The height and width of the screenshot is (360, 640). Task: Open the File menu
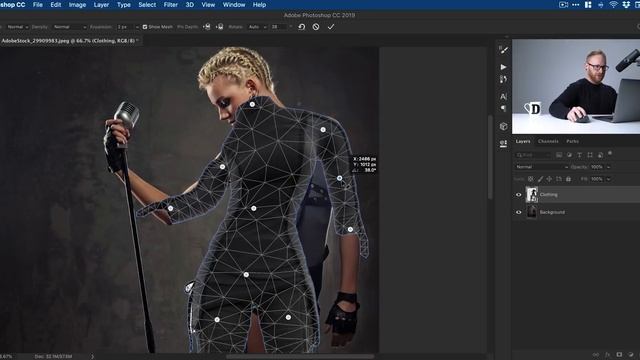pos(38,5)
